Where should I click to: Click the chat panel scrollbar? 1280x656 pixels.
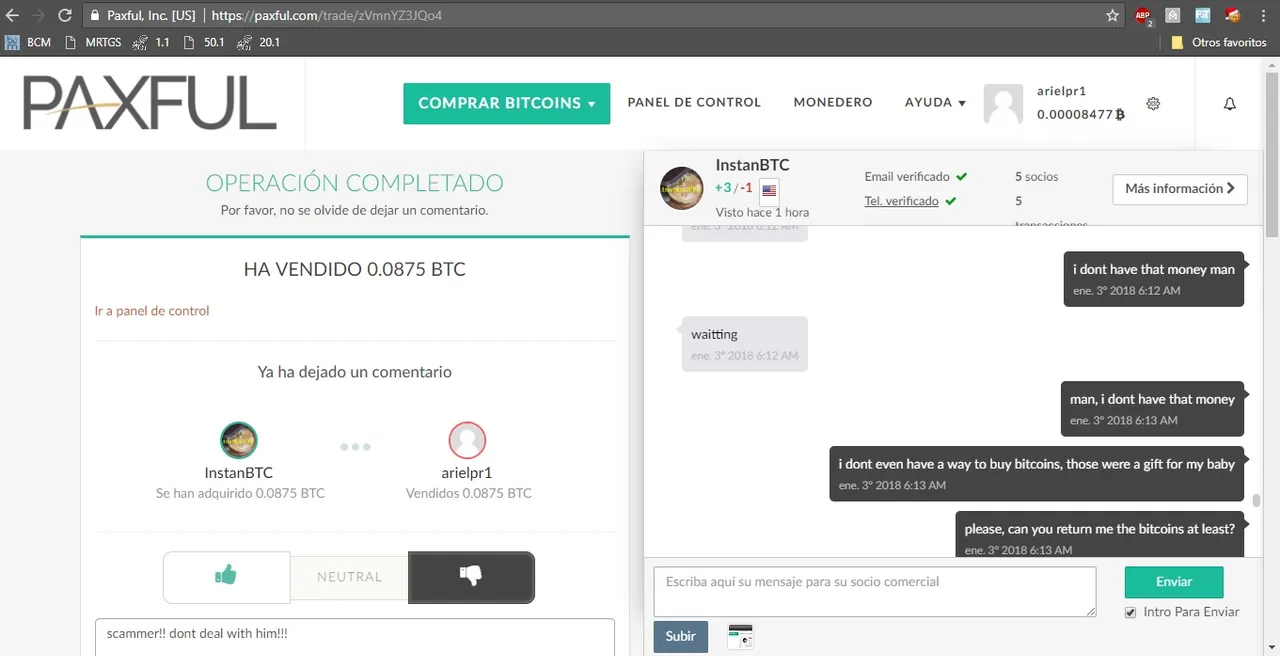pyautogui.click(x=1255, y=500)
